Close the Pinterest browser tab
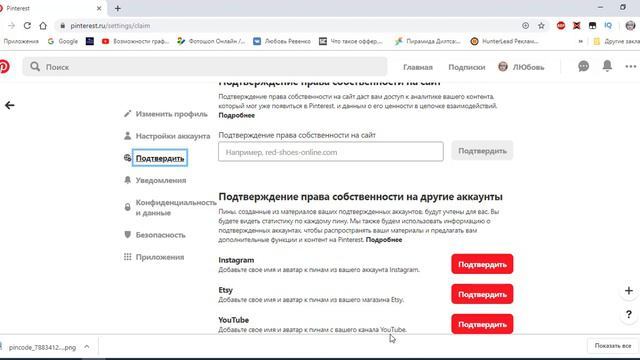The width and height of the screenshot is (640, 360). [99, 8]
